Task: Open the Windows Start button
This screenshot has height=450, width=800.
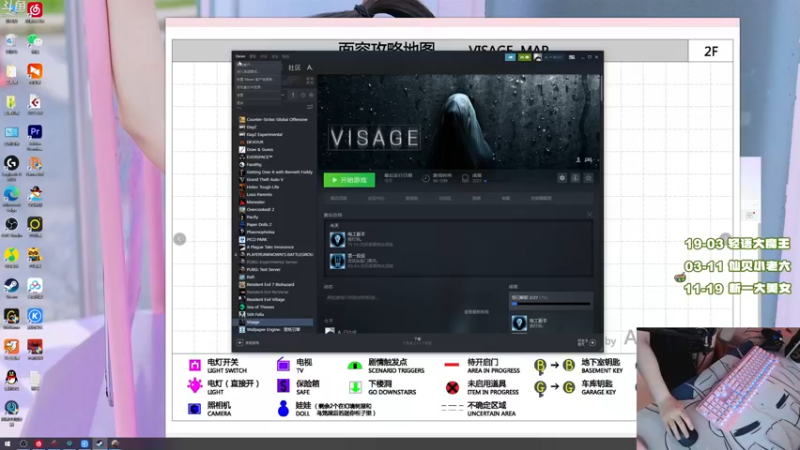Action: 8,444
